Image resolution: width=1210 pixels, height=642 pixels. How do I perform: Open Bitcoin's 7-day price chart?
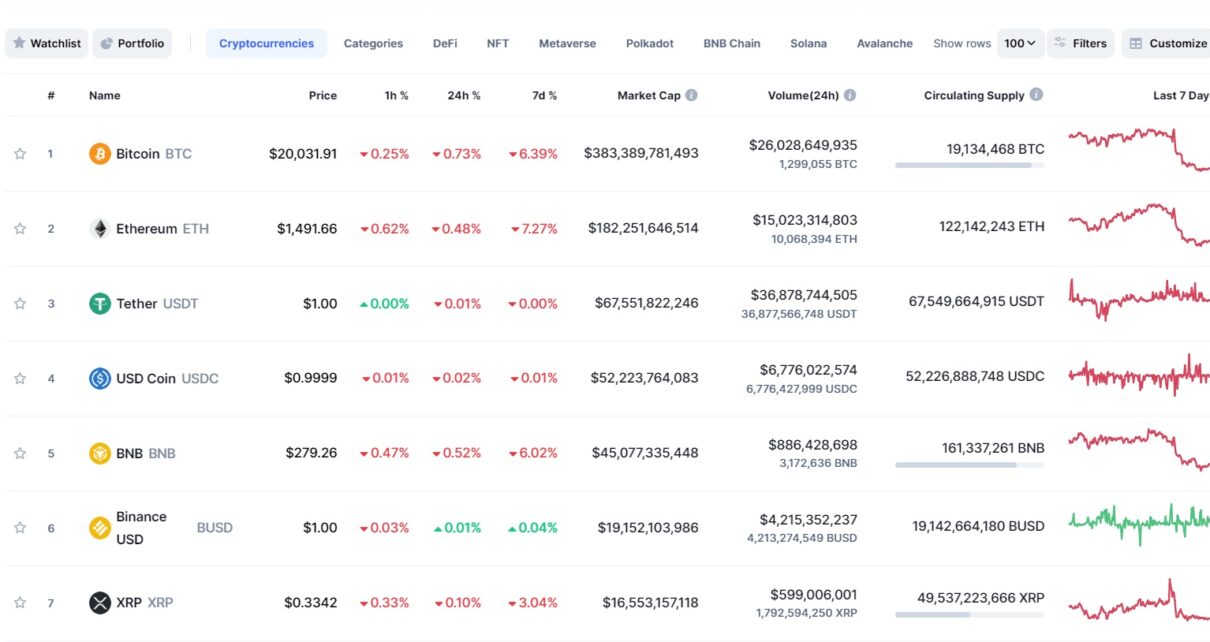(x=1139, y=149)
